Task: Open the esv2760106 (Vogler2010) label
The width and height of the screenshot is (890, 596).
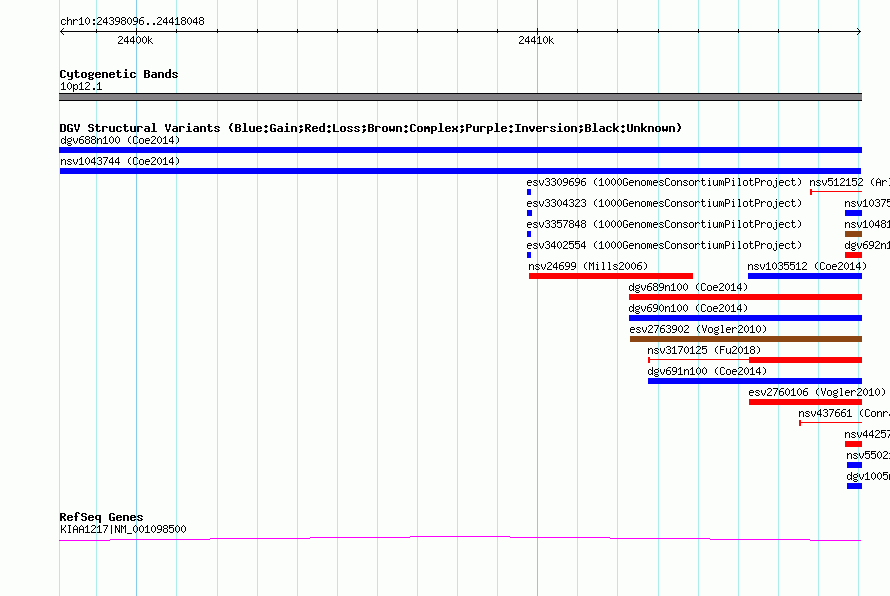Action: [817, 392]
